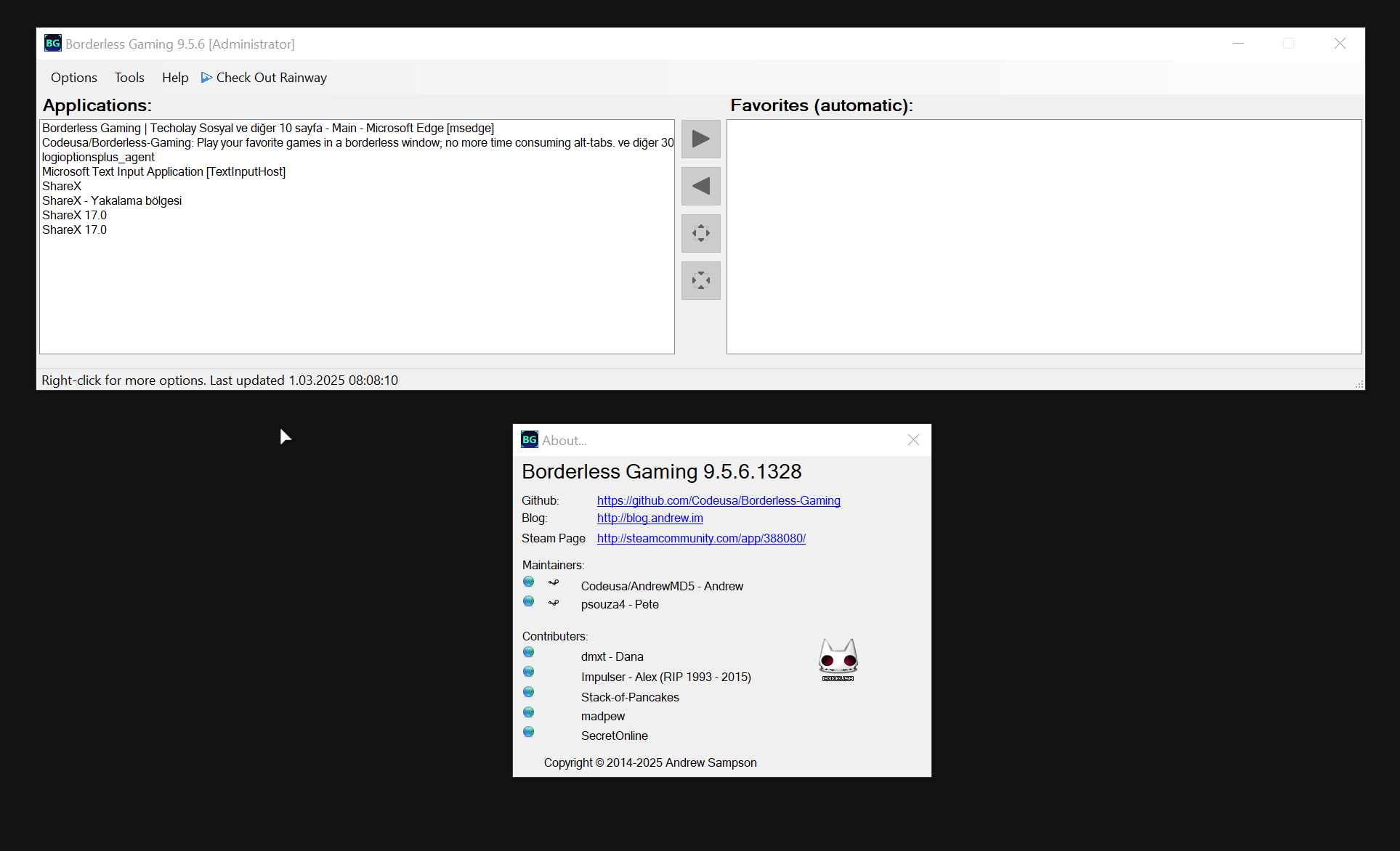Viewport: 1400px width, 851px height.
Task: Minimize the Borderless Gaming main window
Action: pos(1238,44)
